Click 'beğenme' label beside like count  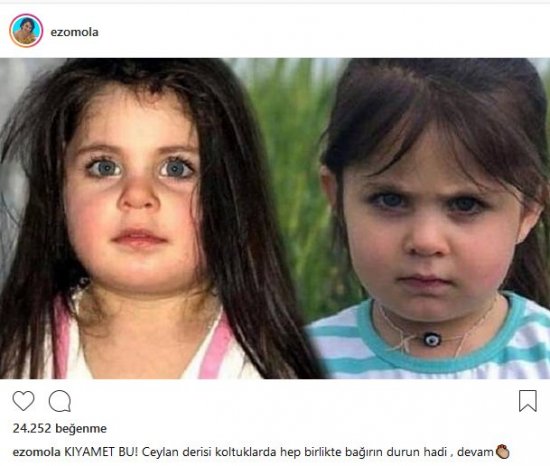[x=81, y=428]
